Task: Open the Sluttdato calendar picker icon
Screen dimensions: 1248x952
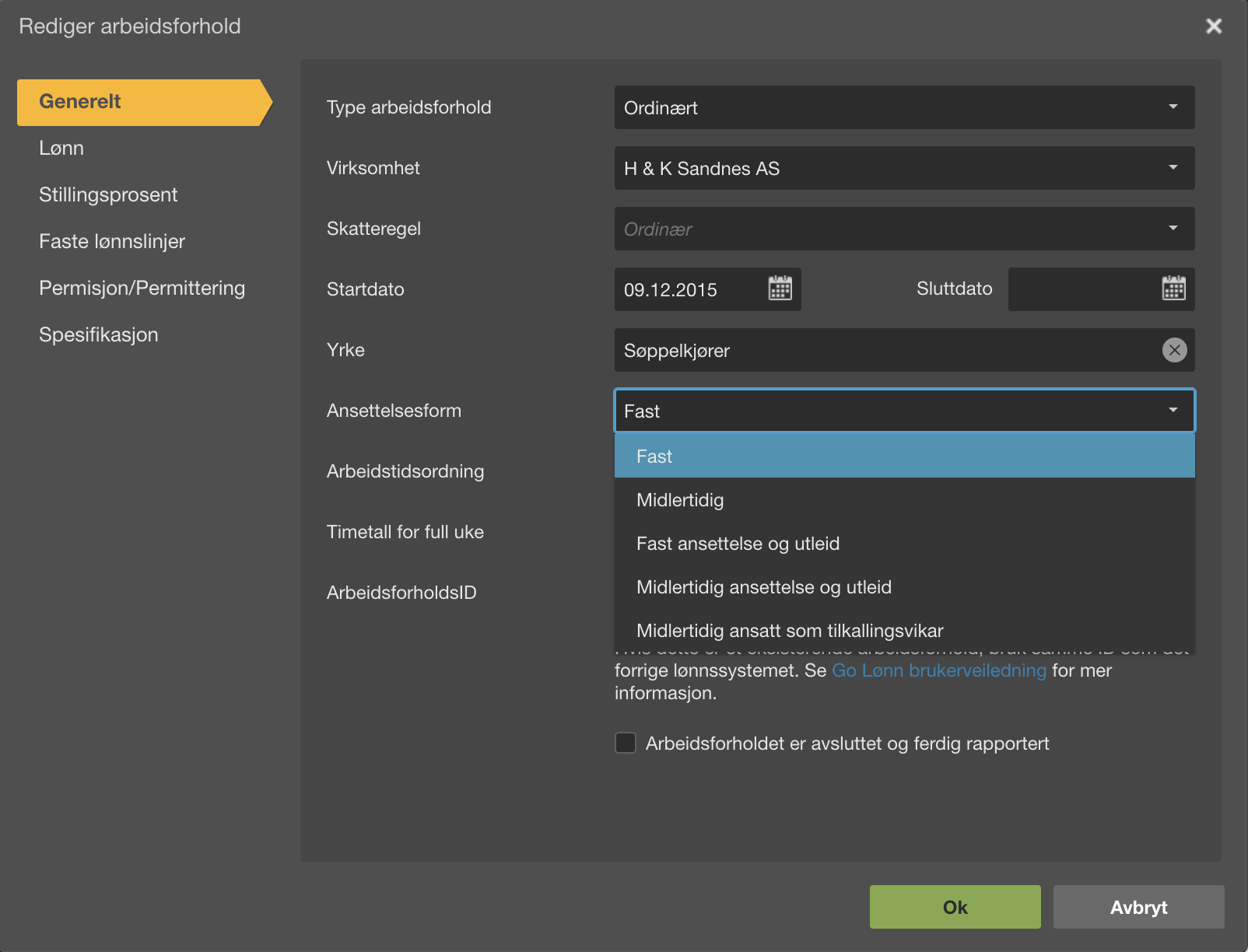Action: click(x=1173, y=289)
